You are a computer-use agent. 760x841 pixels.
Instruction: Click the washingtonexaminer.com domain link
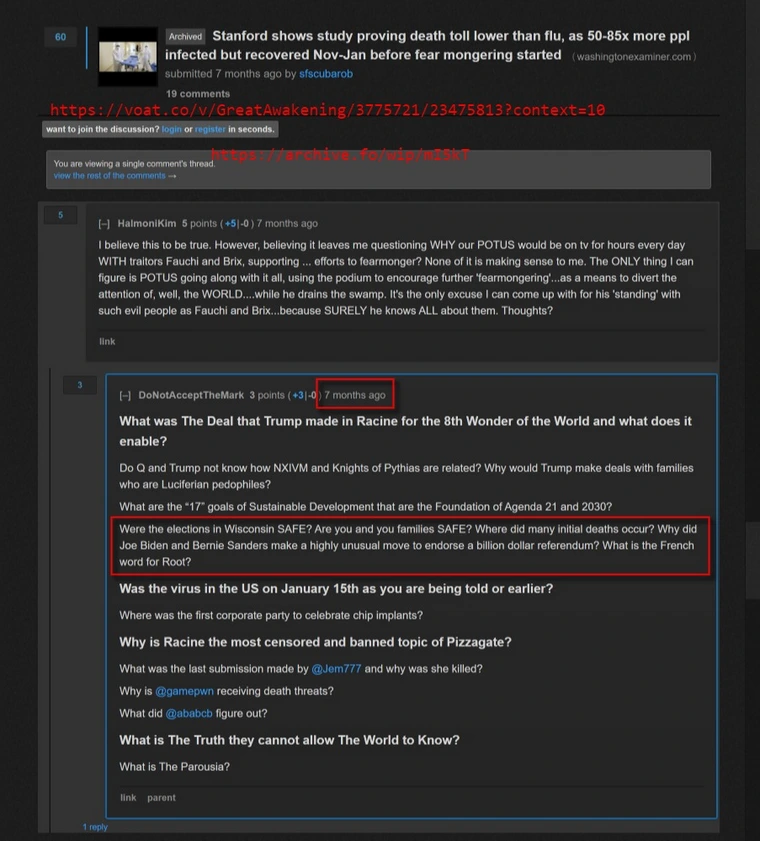634,57
